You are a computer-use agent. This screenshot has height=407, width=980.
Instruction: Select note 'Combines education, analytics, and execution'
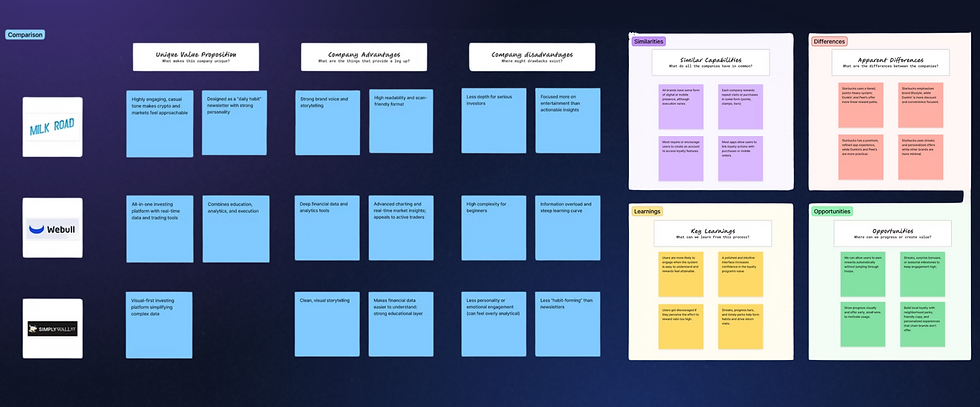pyautogui.click(x=236, y=229)
